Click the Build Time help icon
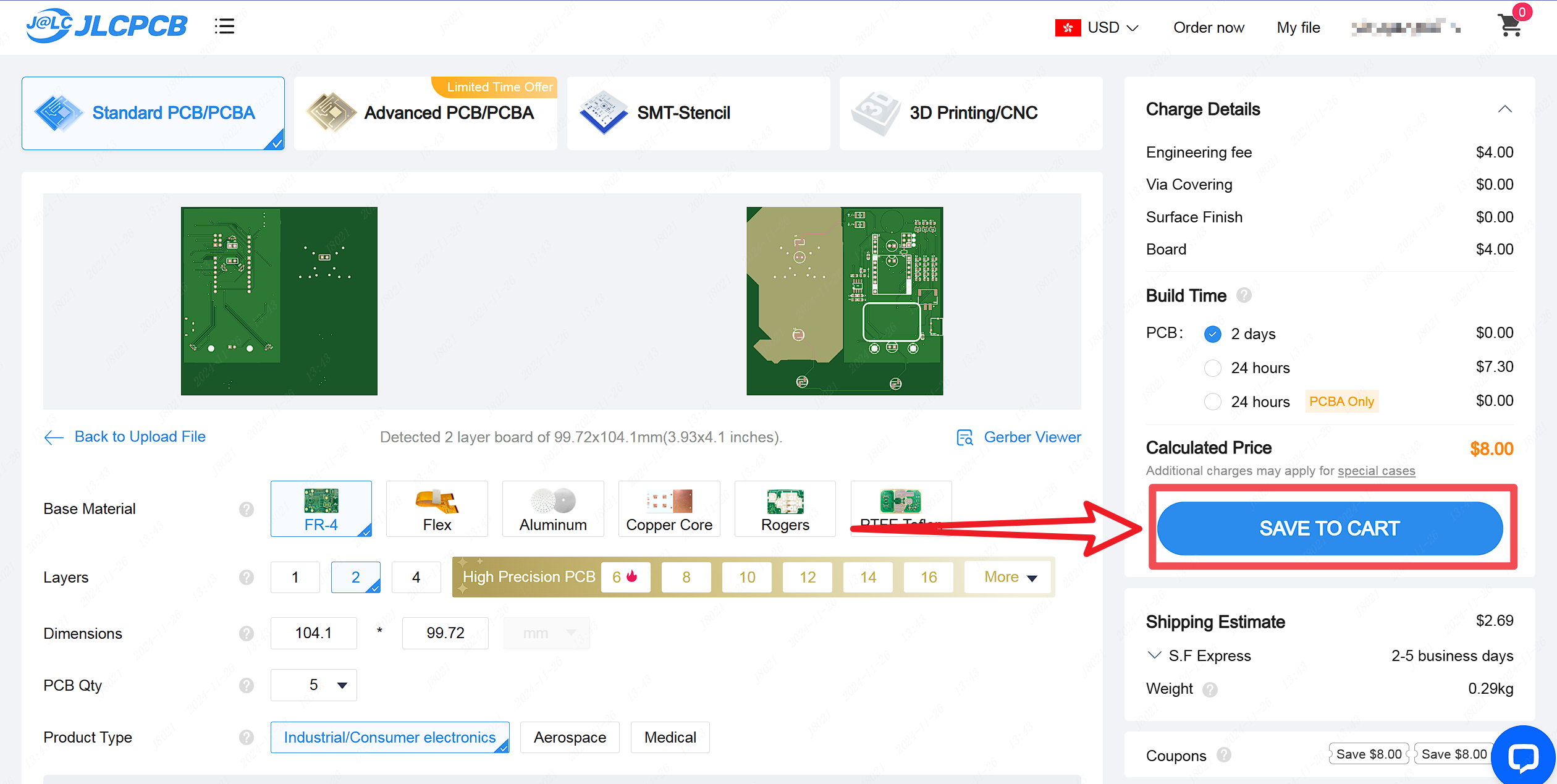1557x784 pixels. (1244, 295)
